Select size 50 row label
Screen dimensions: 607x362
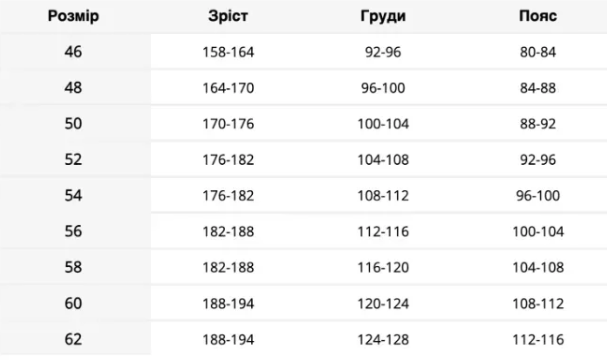pyautogui.click(x=73, y=124)
